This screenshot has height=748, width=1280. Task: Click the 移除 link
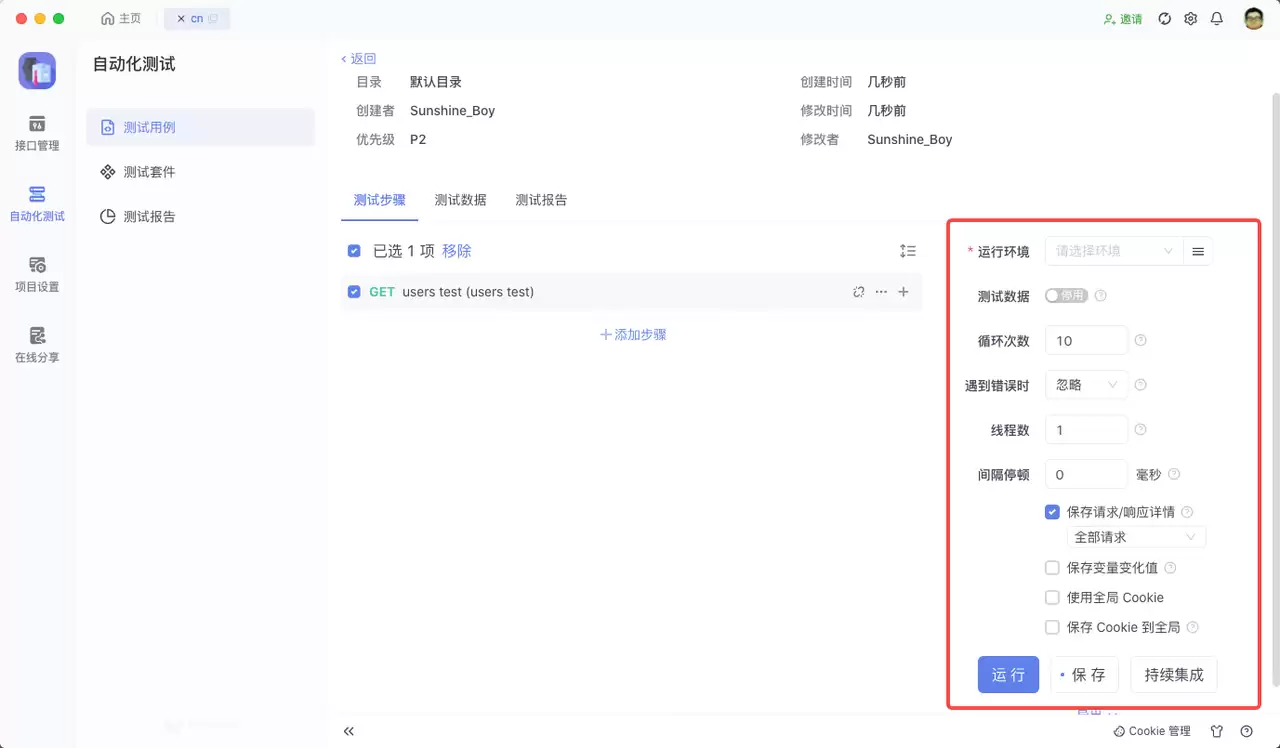(456, 251)
